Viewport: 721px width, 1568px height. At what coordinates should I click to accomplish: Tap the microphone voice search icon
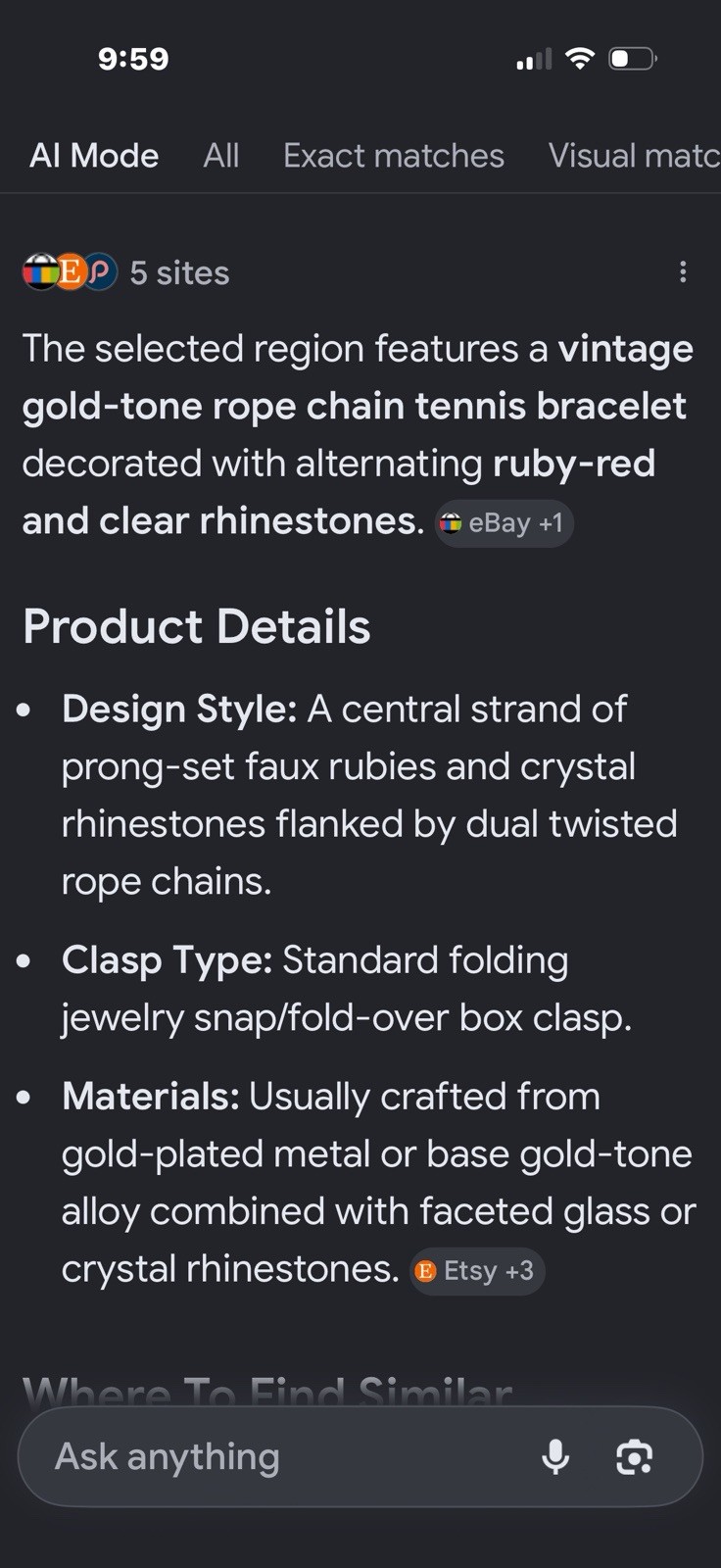tap(555, 1456)
